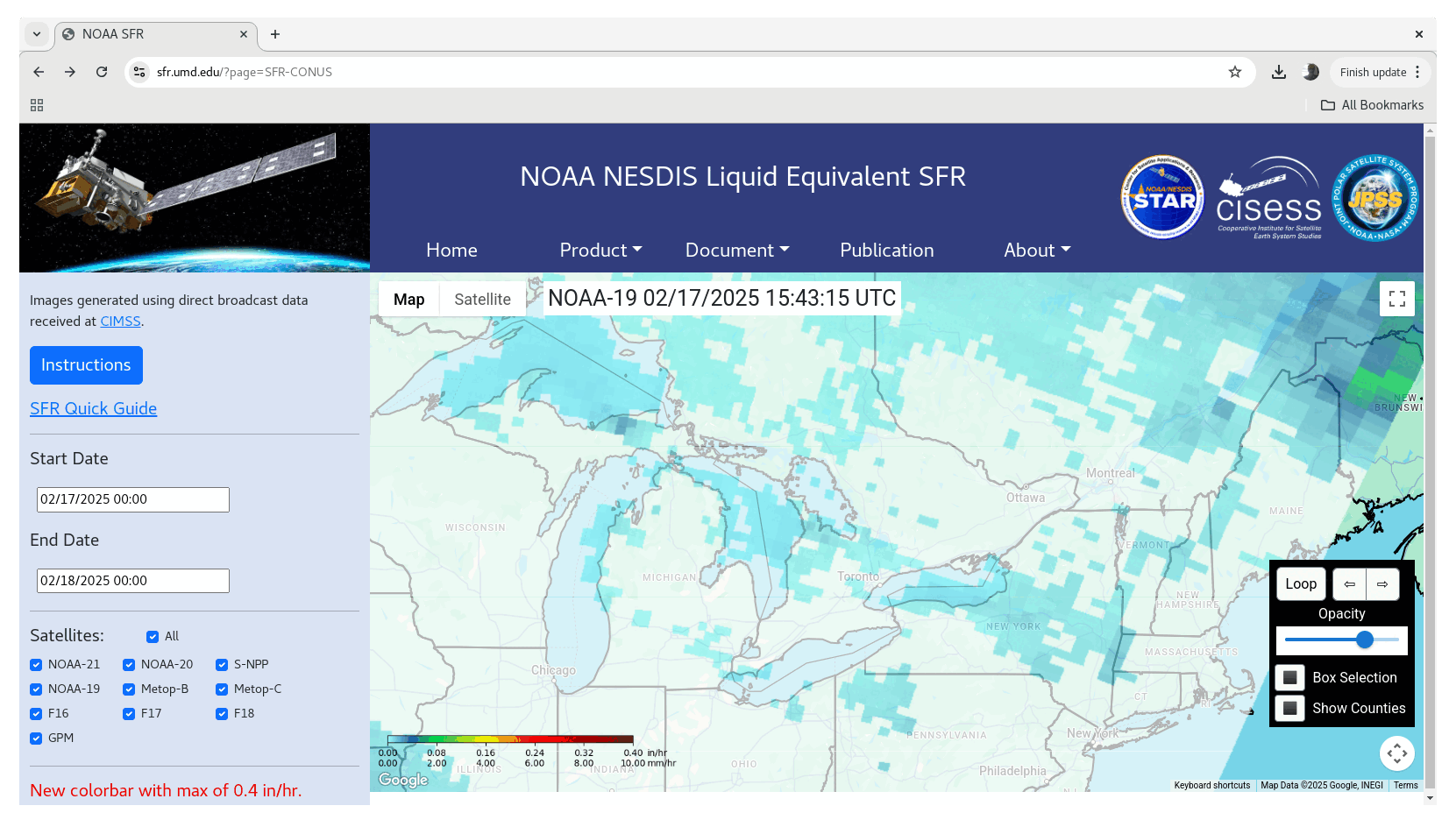Click the Google logo on map
1456x827 pixels.
coord(403,780)
